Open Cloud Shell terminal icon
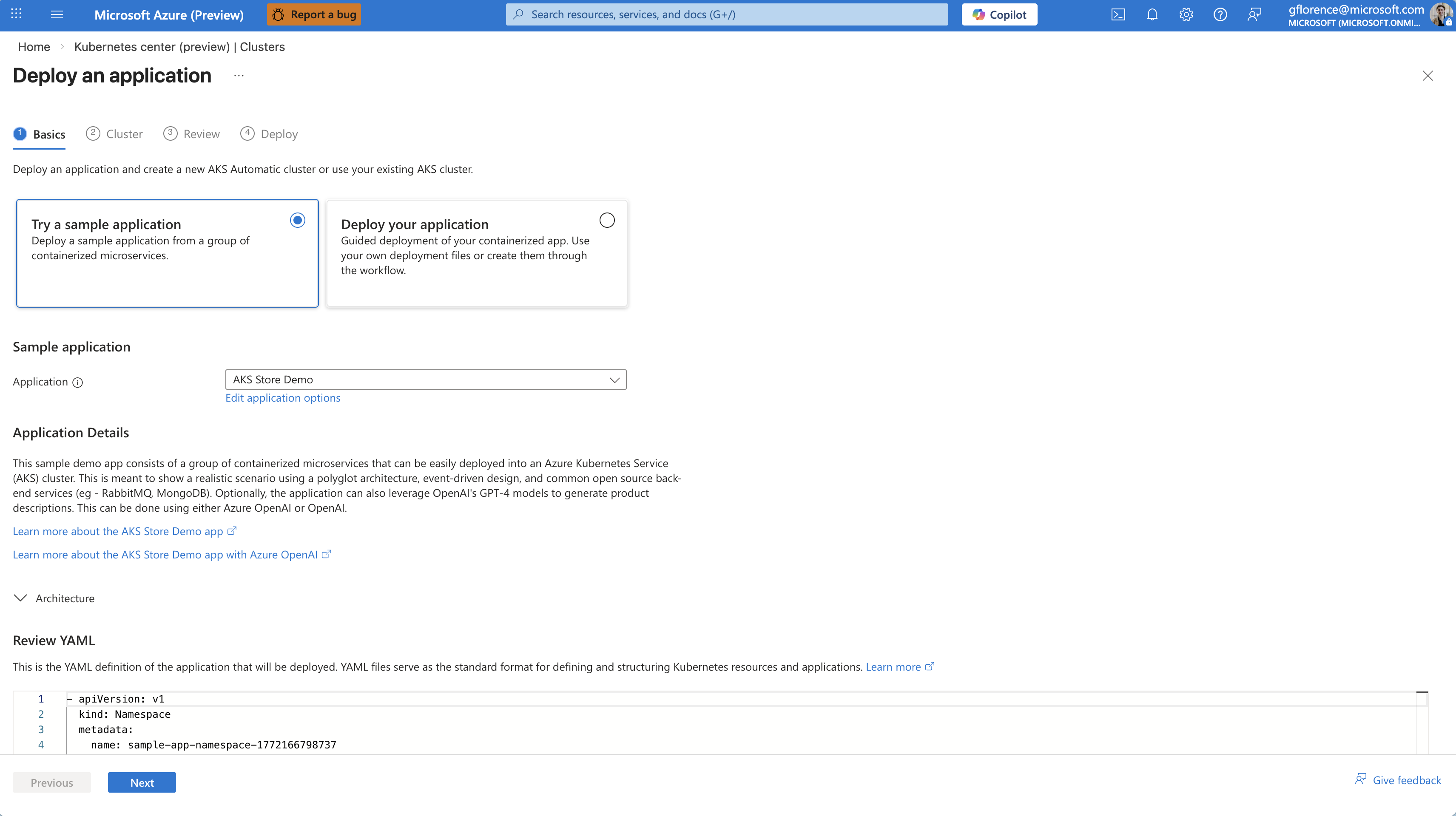The width and height of the screenshot is (1456, 816). point(1118,15)
